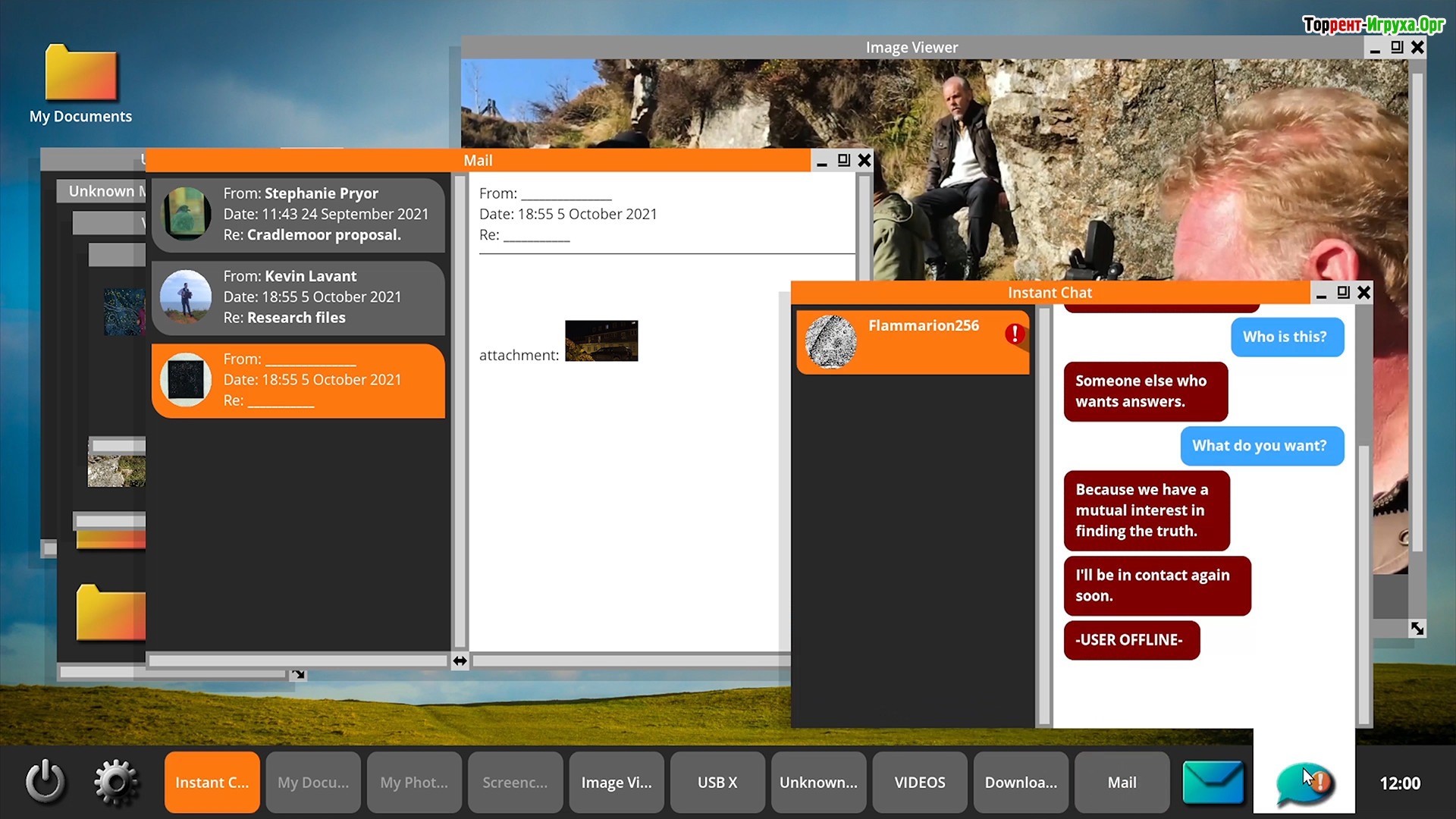The height and width of the screenshot is (819, 1456).
Task: Click the Image Viewer resize arrow icon
Action: (1417, 628)
